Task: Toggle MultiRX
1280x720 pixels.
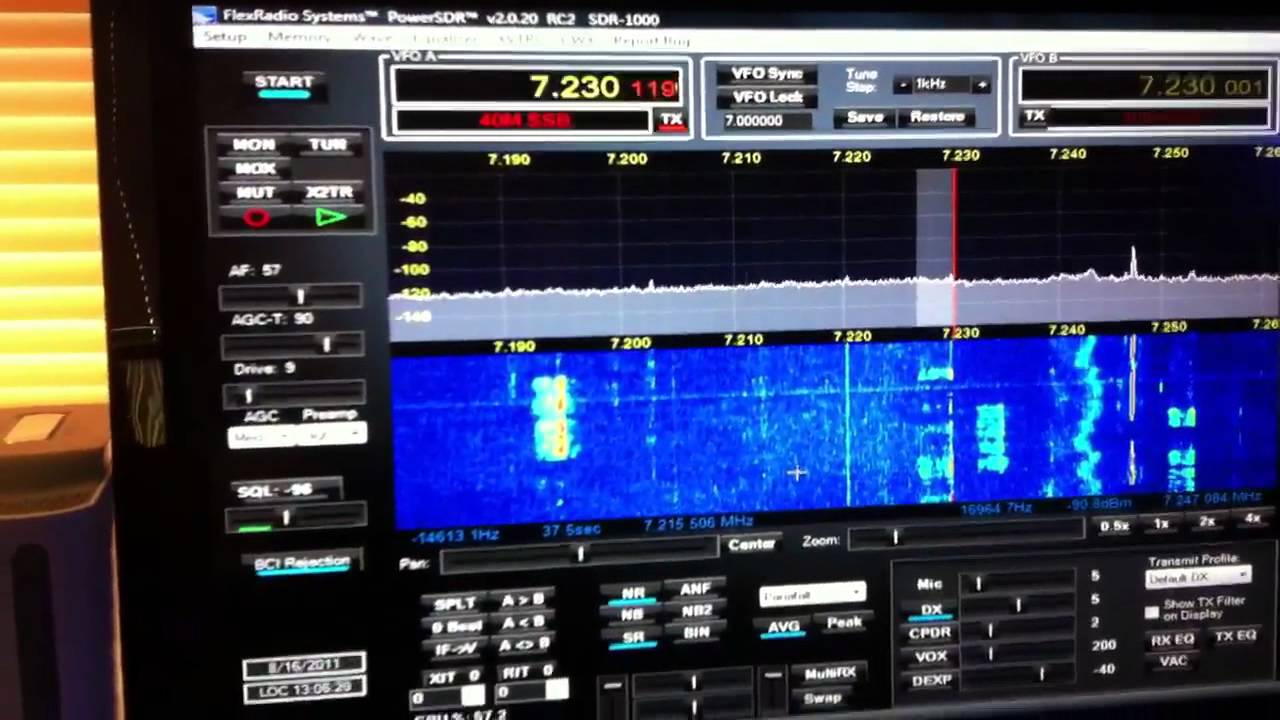Action: (829, 674)
